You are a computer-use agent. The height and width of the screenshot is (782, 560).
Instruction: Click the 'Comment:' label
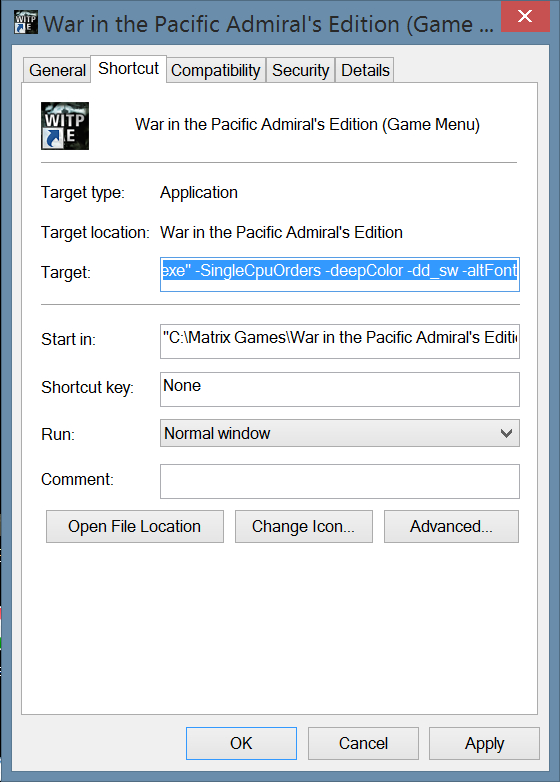77,479
